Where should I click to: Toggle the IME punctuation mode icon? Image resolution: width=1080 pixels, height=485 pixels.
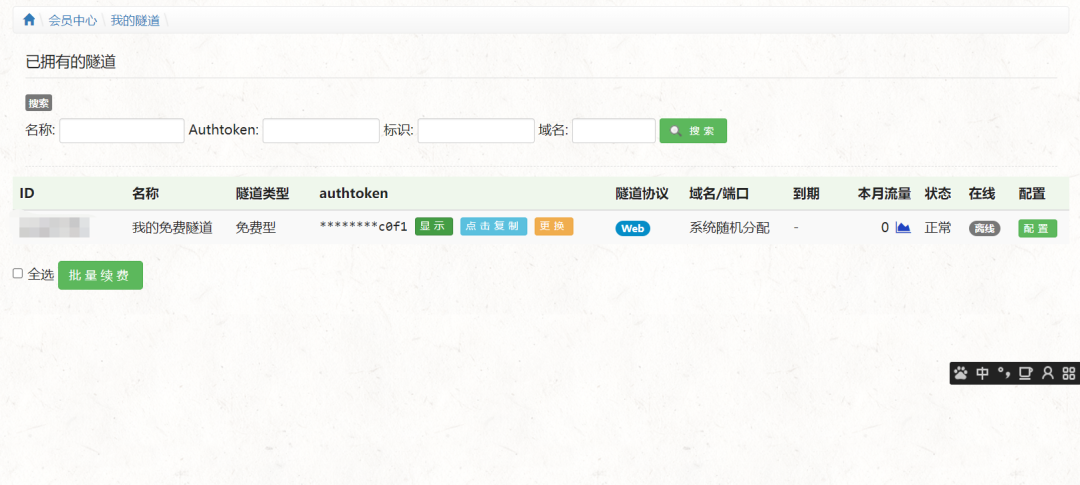pyautogui.click(x=1004, y=373)
